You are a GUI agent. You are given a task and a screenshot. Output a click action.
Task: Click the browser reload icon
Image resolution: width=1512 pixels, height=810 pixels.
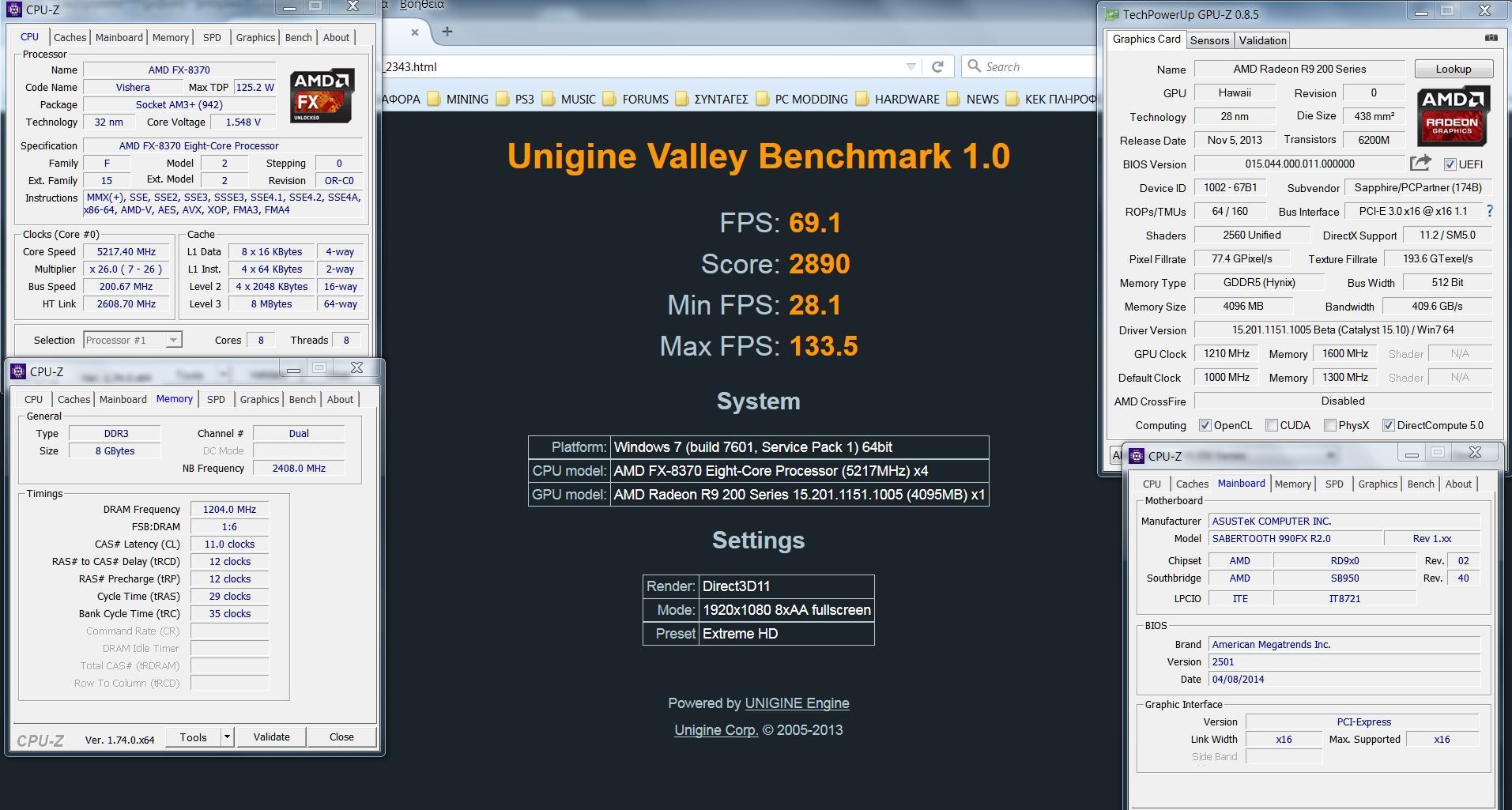[938, 66]
